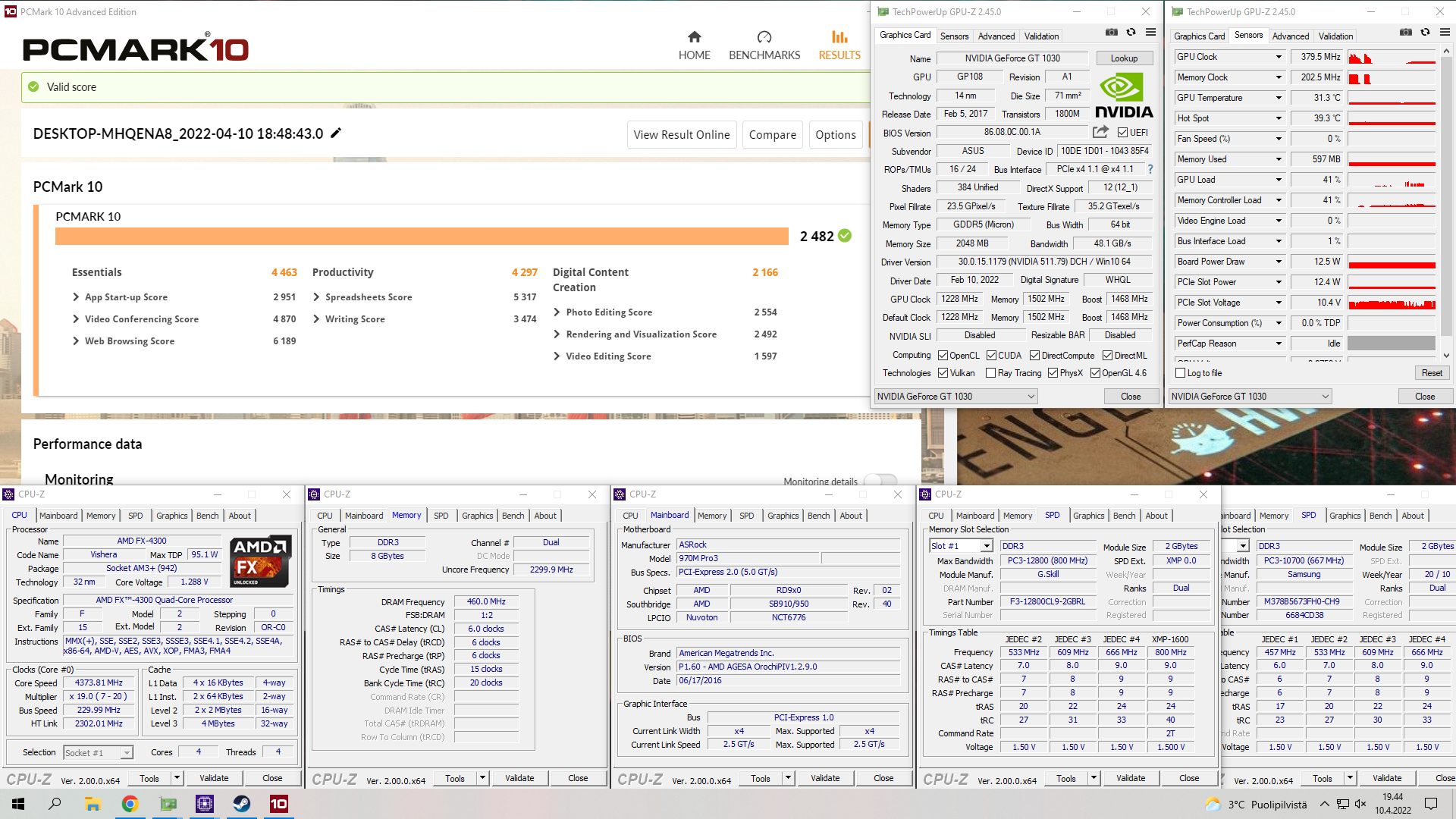The width and height of the screenshot is (1456, 819).
Task: Open the GPU Clock sensor dropdown
Action: coord(1279,57)
